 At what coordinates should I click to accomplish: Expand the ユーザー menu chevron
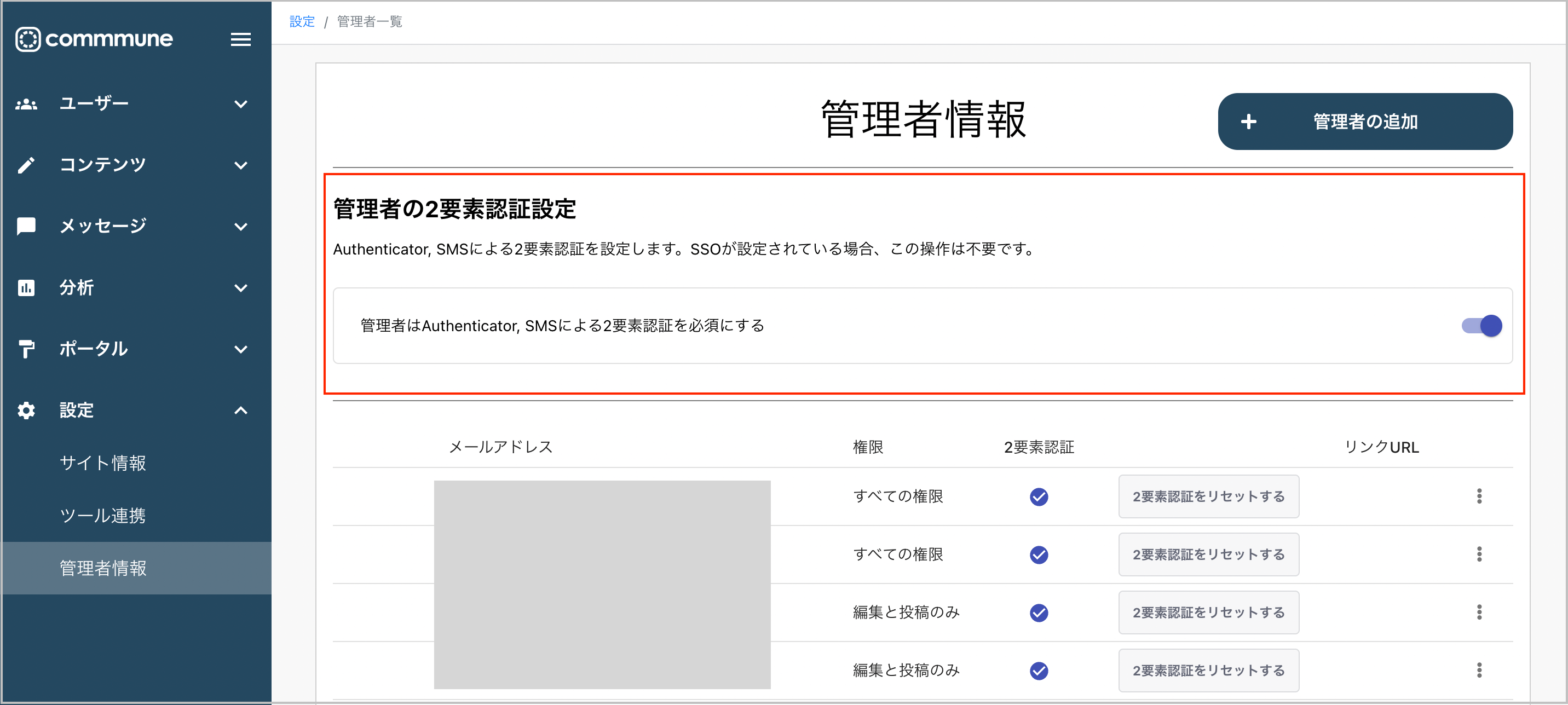(240, 104)
